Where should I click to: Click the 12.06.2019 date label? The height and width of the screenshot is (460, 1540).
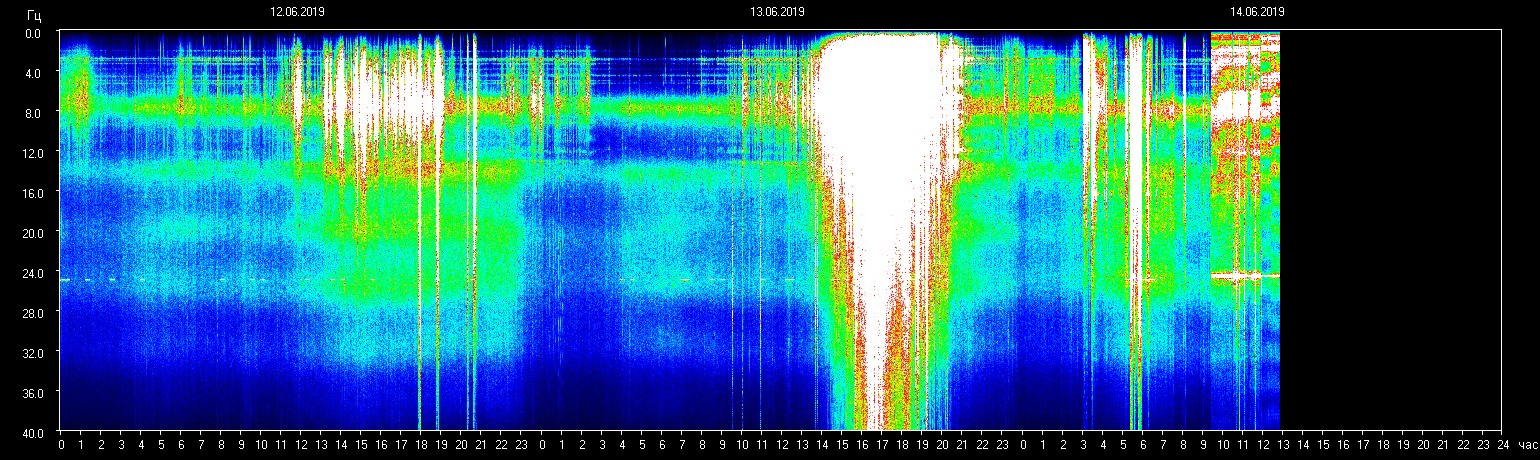pyautogui.click(x=297, y=12)
